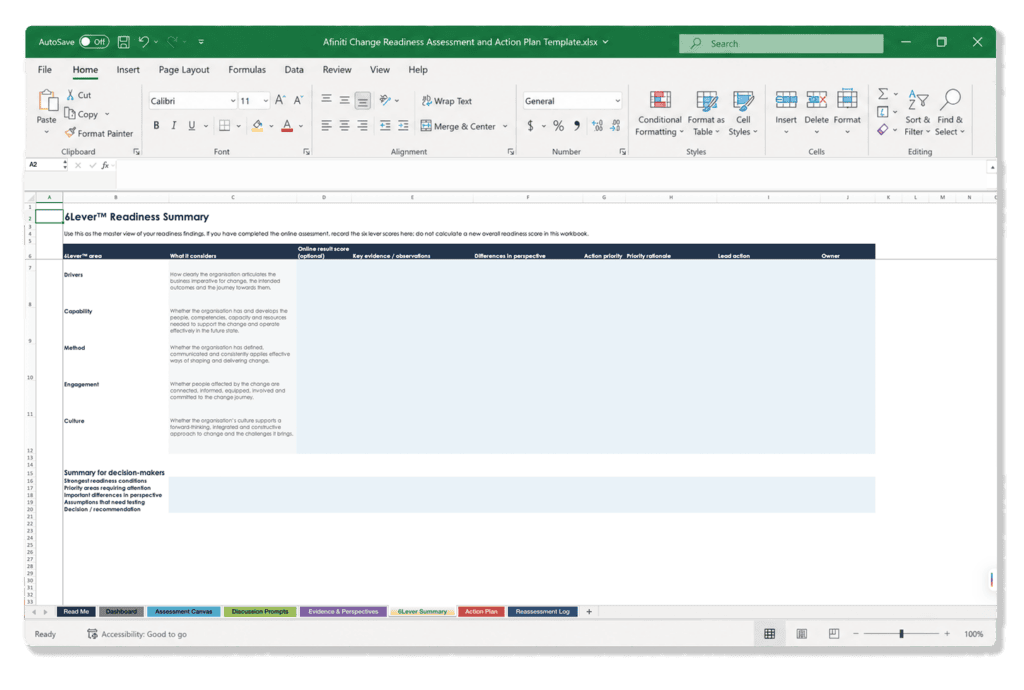Viewport: 1024px width, 690px height.
Task: Open Conditional Formatting menu
Action: (660, 113)
